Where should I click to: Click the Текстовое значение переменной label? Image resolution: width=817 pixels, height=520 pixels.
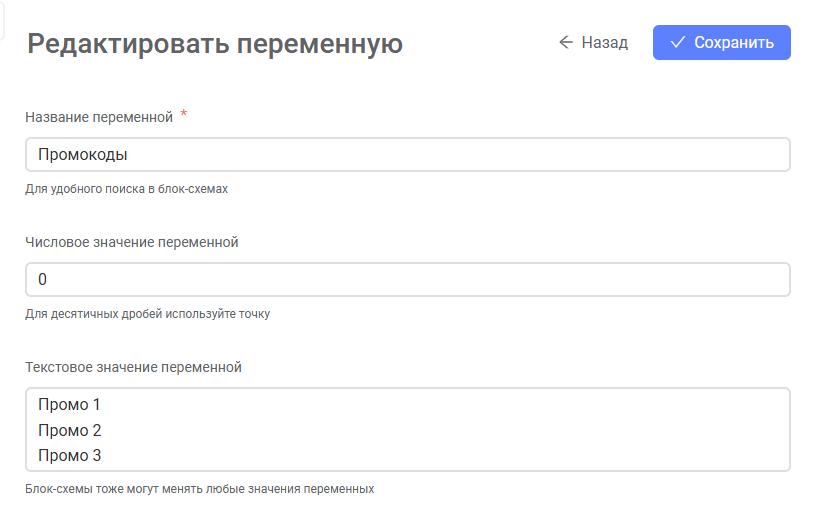133,367
